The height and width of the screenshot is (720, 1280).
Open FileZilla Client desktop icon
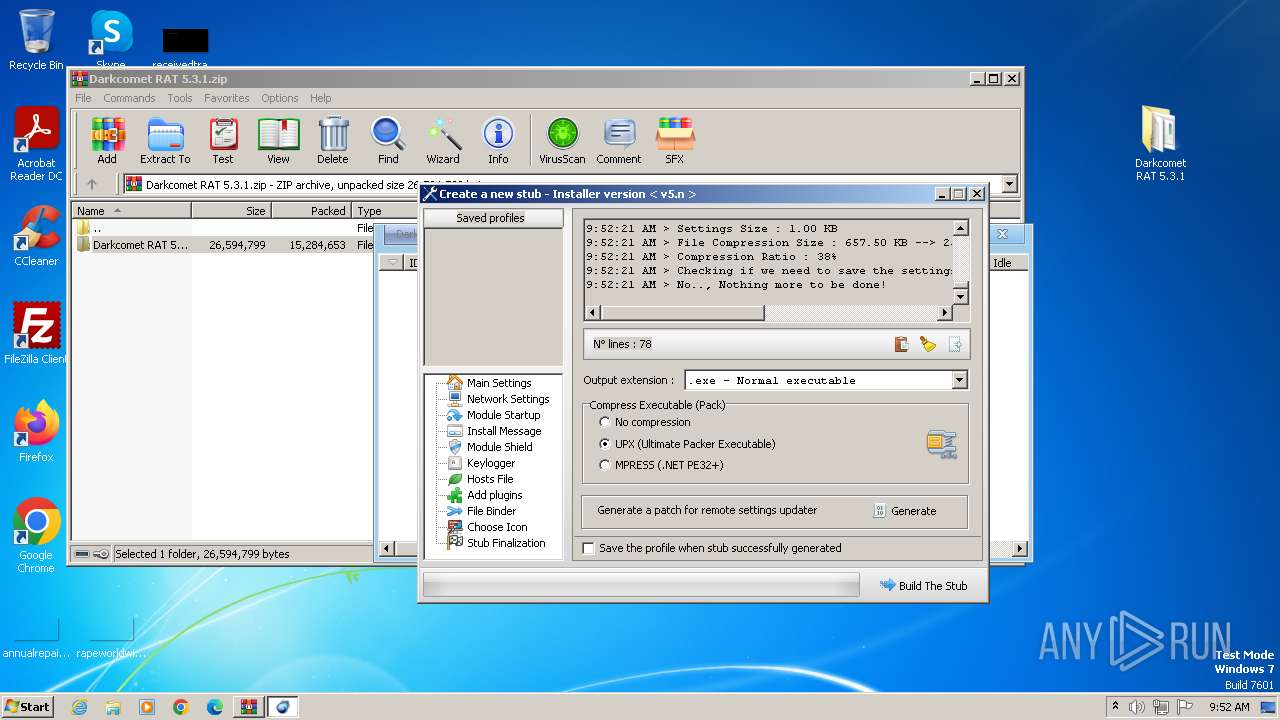[36, 334]
